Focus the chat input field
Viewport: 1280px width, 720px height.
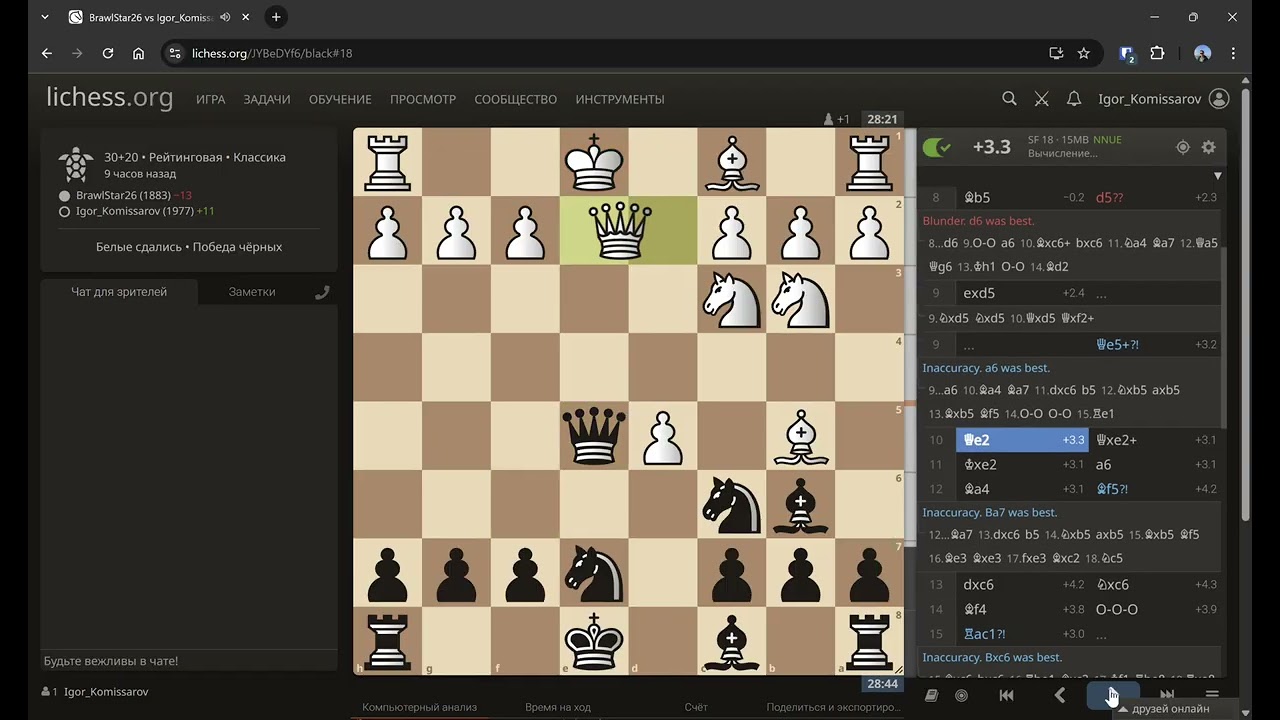[x=189, y=661]
